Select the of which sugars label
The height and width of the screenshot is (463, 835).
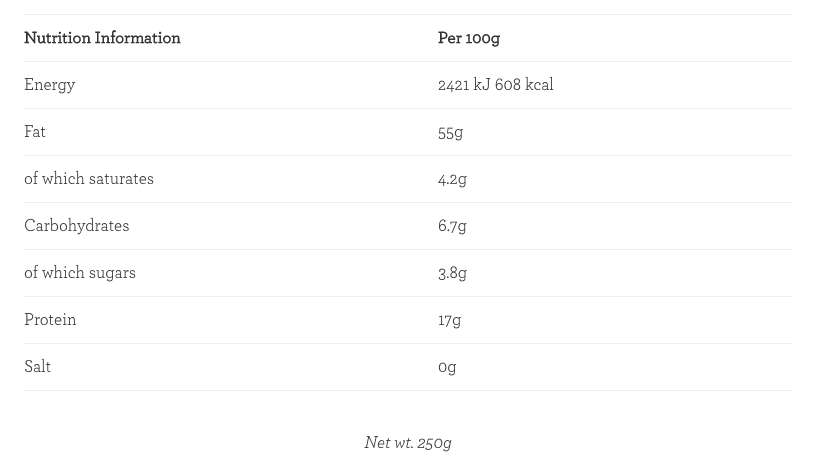click(x=80, y=273)
